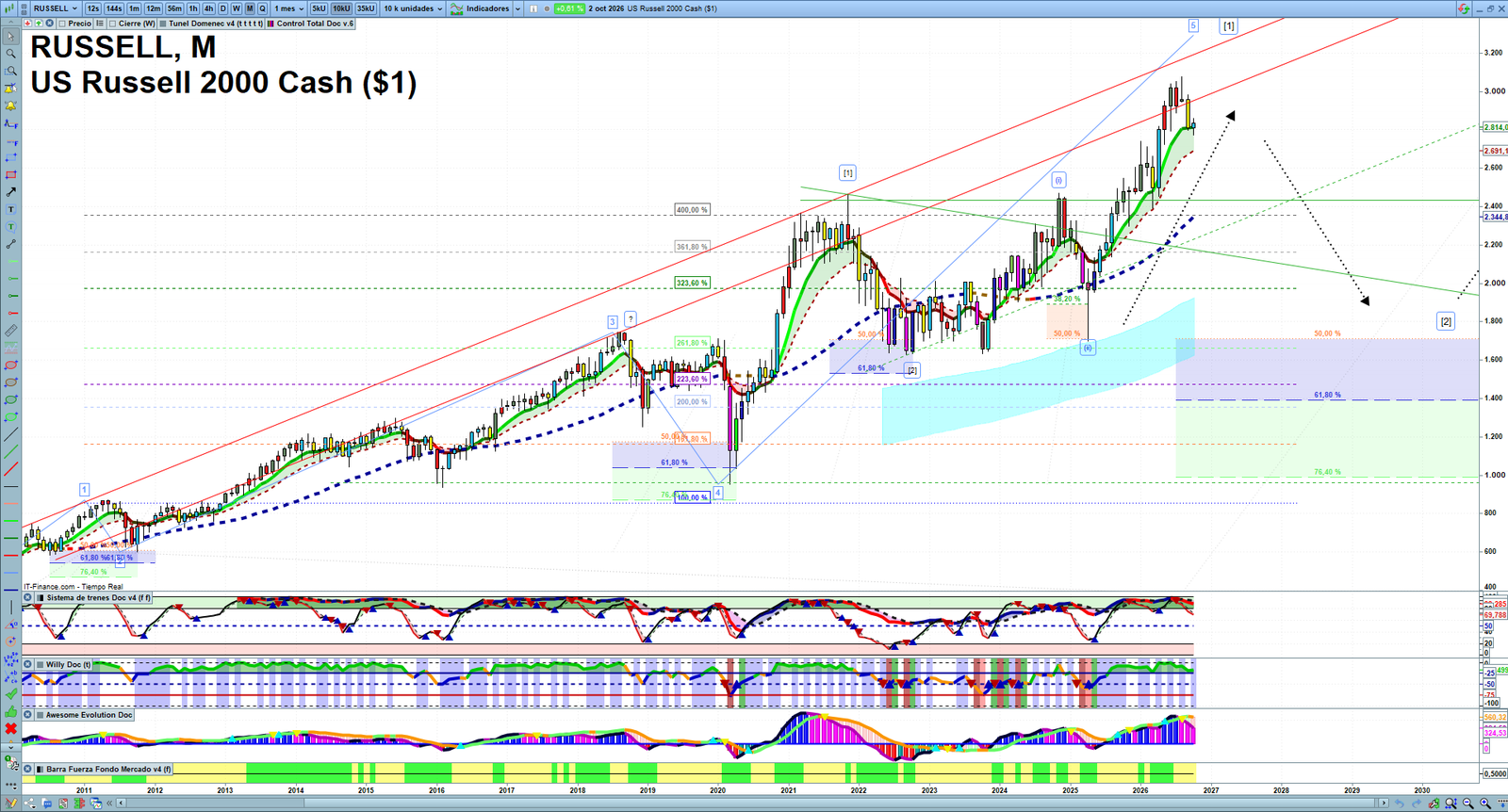
Task: Click the Control Total Doc v.6 color swatch
Action: pyautogui.click(x=271, y=24)
